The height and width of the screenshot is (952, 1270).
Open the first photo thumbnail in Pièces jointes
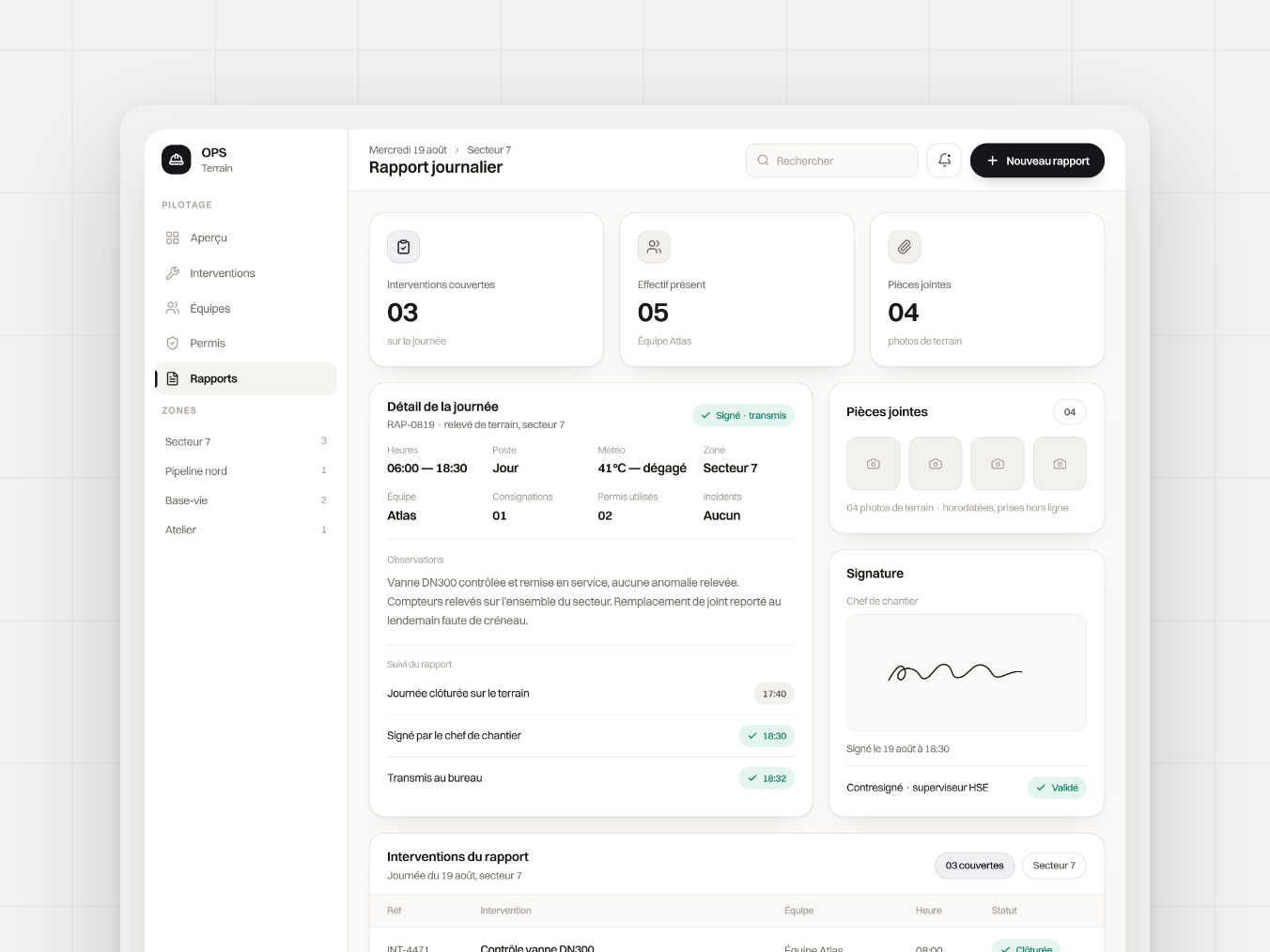click(x=874, y=464)
